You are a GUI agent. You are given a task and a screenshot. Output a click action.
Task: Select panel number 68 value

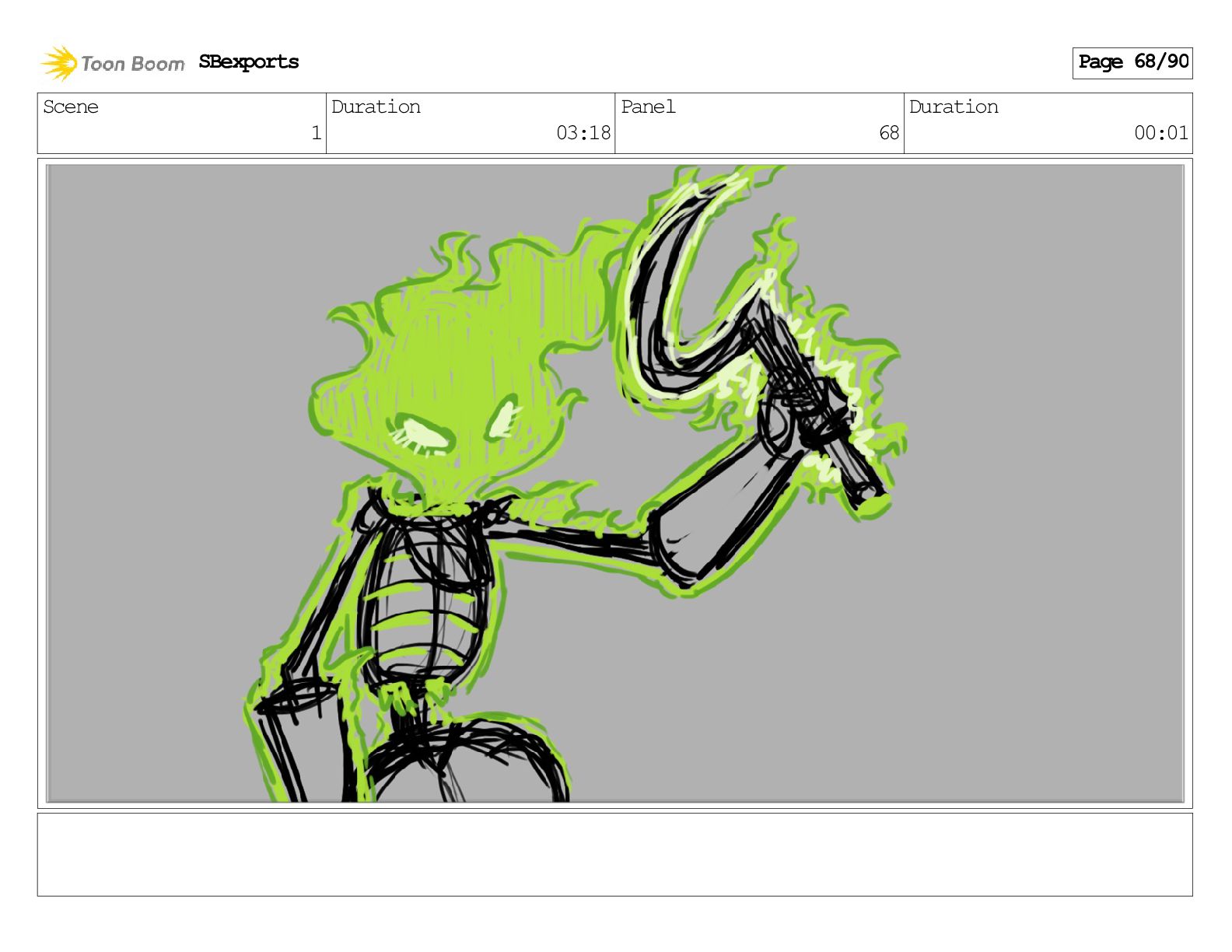(x=889, y=133)
